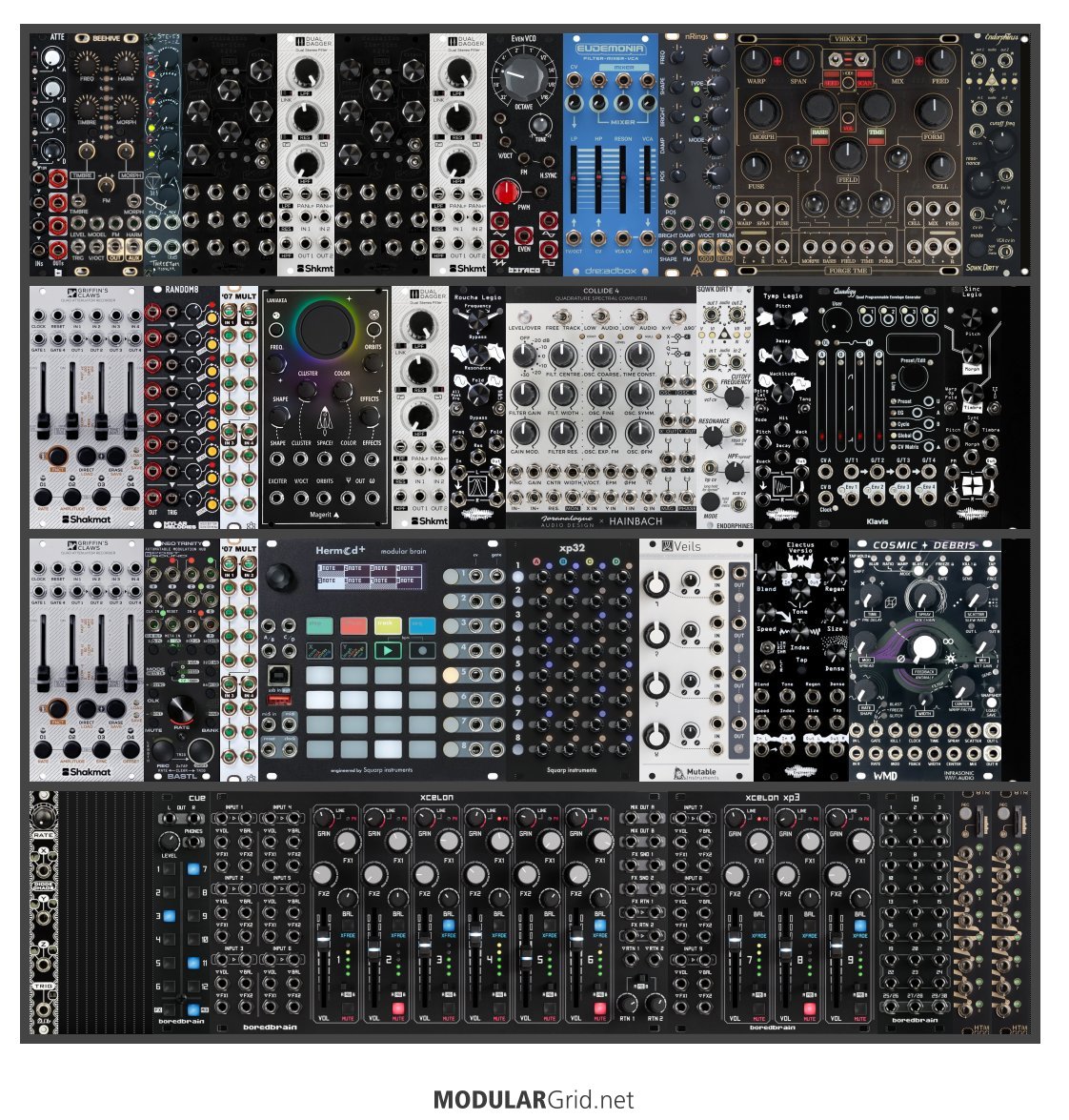Click the rainbow-ringed main knob on Lantakka
The image size is (1069, 1120).
click(x=326, y=329)
